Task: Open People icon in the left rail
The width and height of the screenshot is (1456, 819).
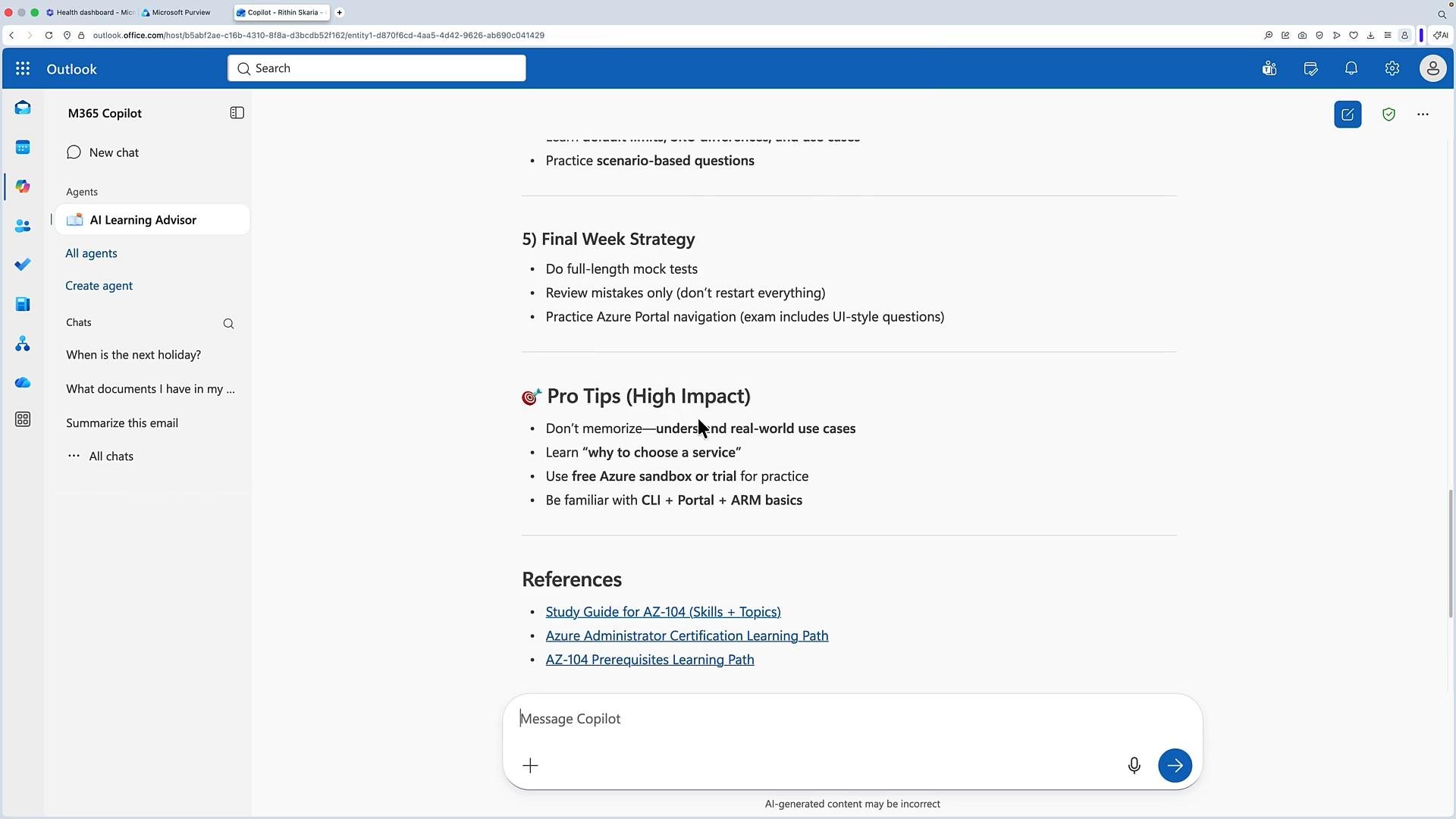Action: (x=23, y=226)
